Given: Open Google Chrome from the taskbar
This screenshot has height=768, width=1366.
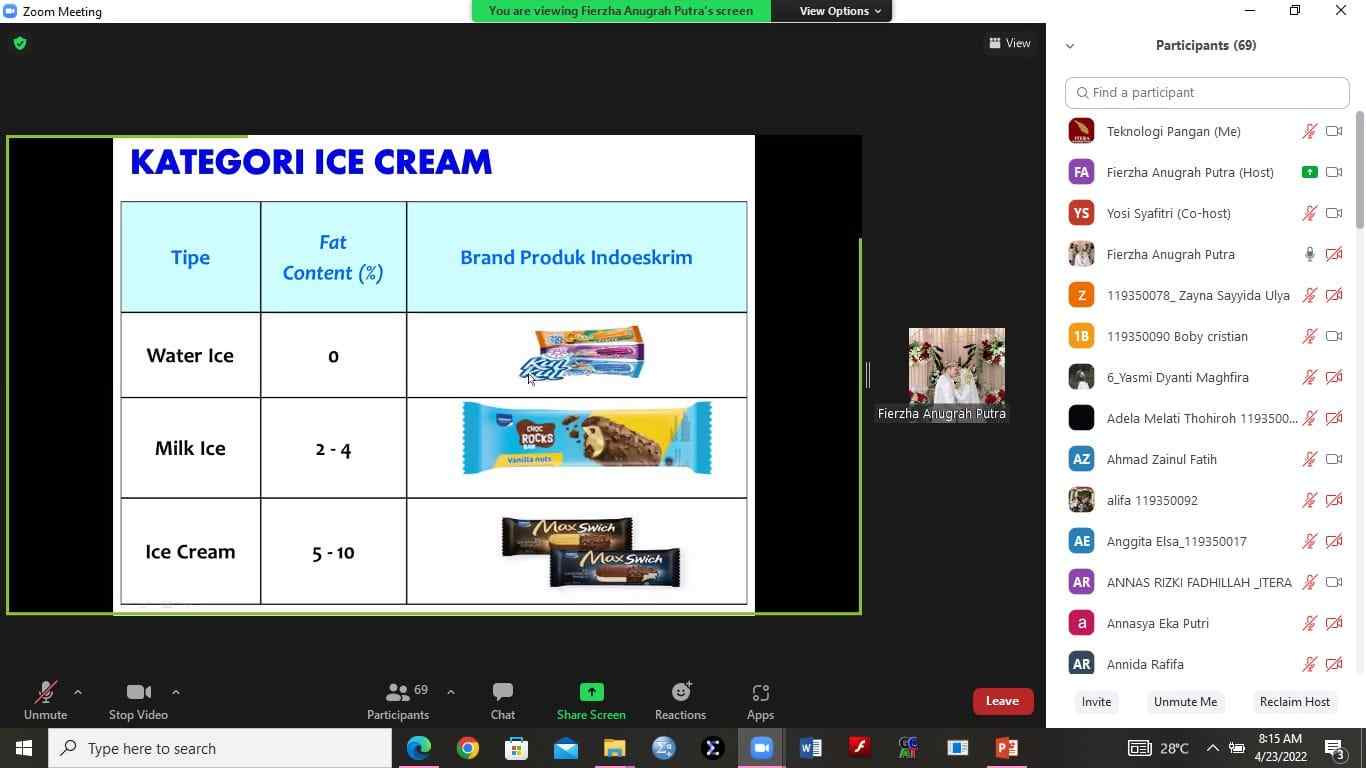Looking at the screenshot, I should (467, 748).
